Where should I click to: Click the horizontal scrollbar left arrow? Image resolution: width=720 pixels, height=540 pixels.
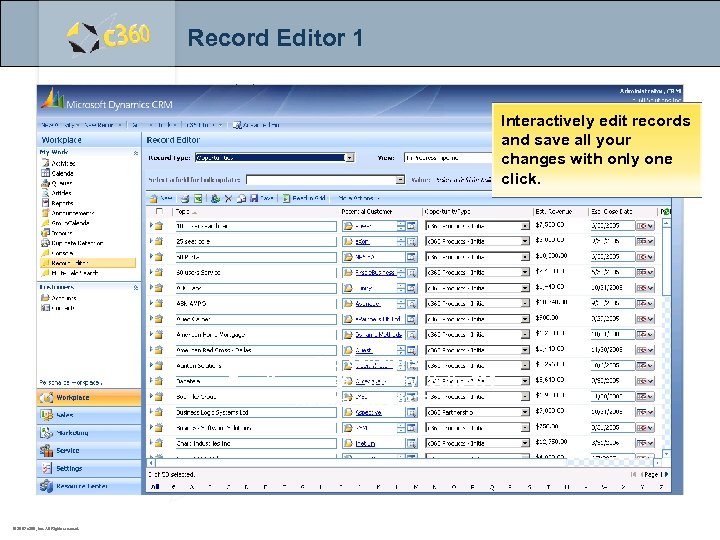pos(151,463)
